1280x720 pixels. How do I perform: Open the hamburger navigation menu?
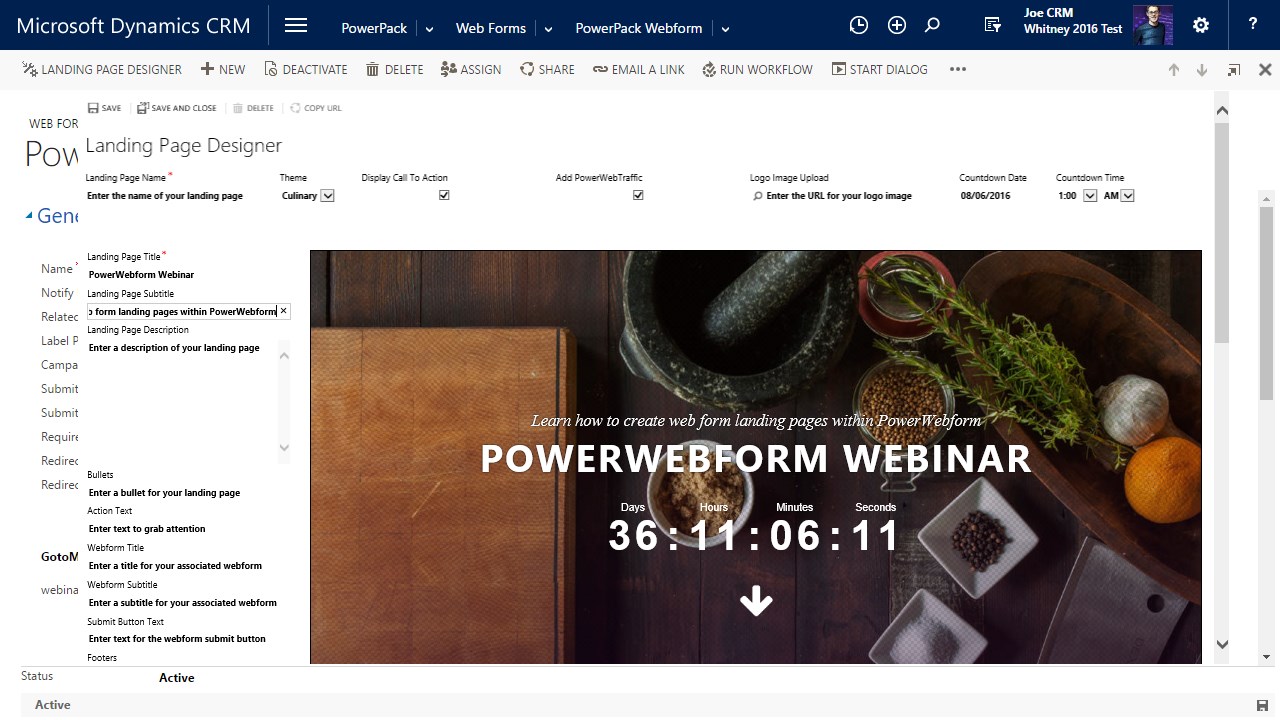coord(296,26)
